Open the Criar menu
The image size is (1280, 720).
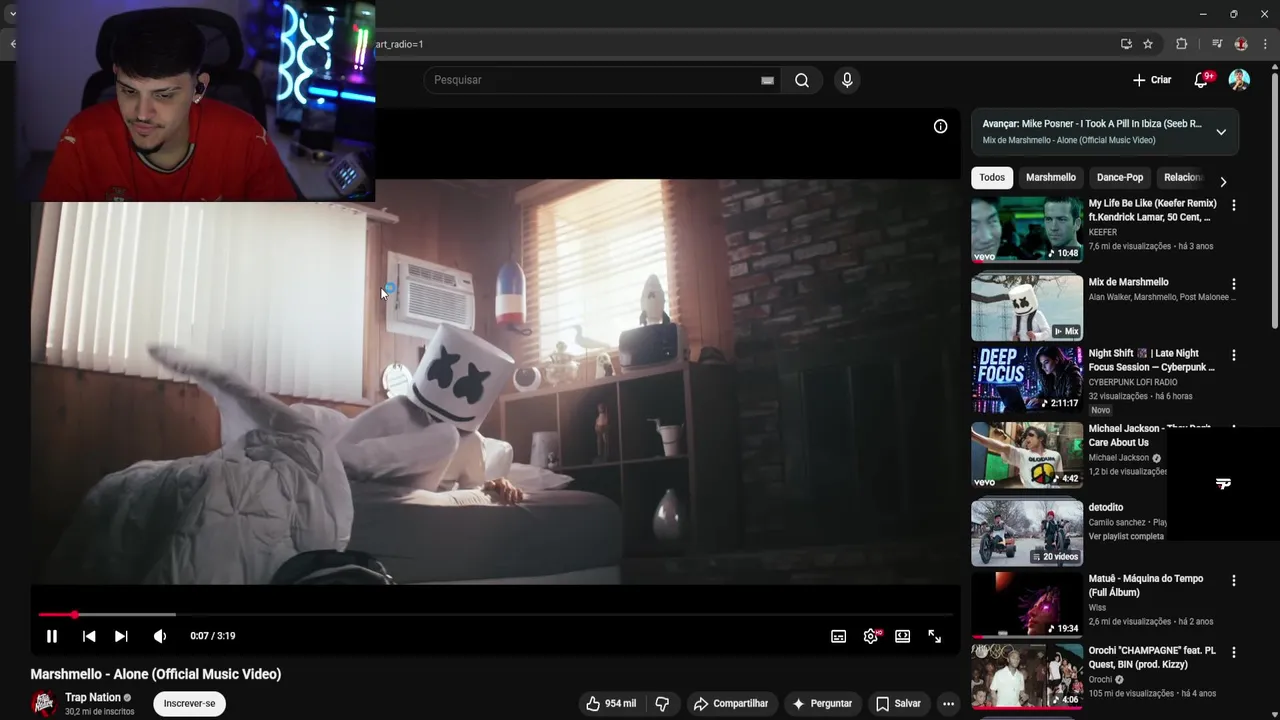1152,80
